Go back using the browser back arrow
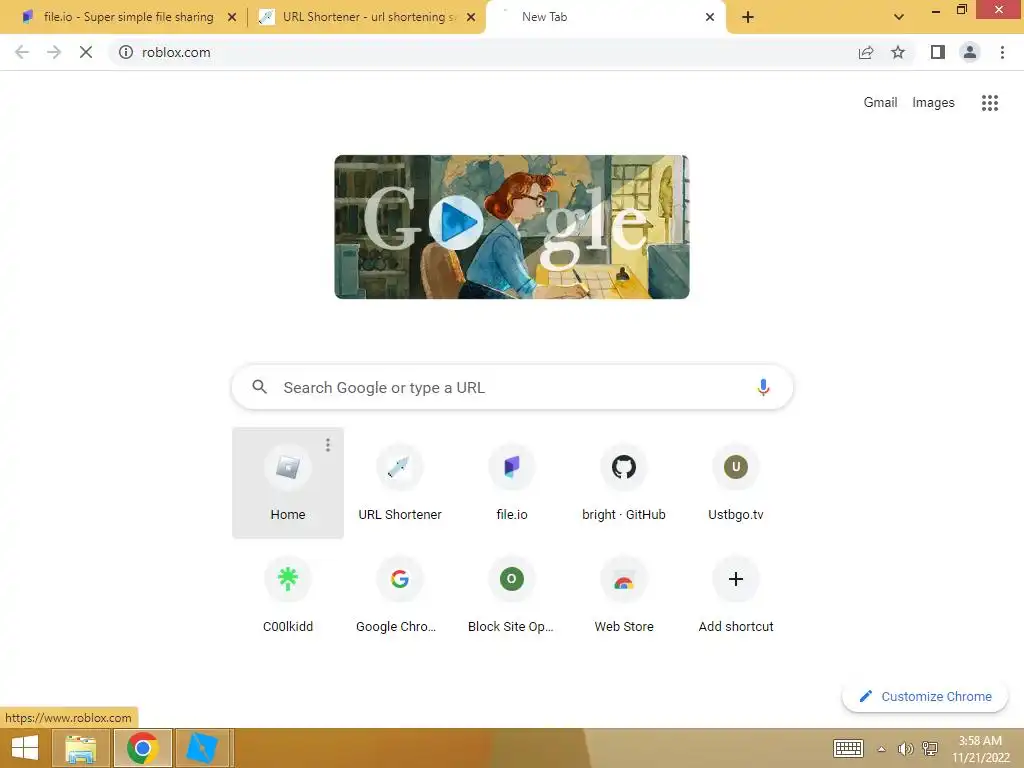This screenshot has width=1024, height=768. [x=22, y=52]
